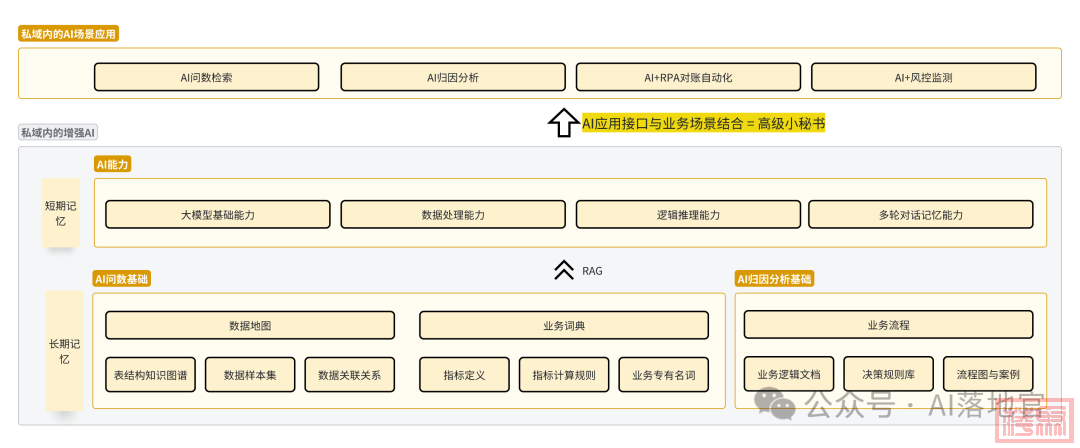Click the 逻辑推理能力 box
This screenshot has width=1080, height=448.
coord(688,214)
